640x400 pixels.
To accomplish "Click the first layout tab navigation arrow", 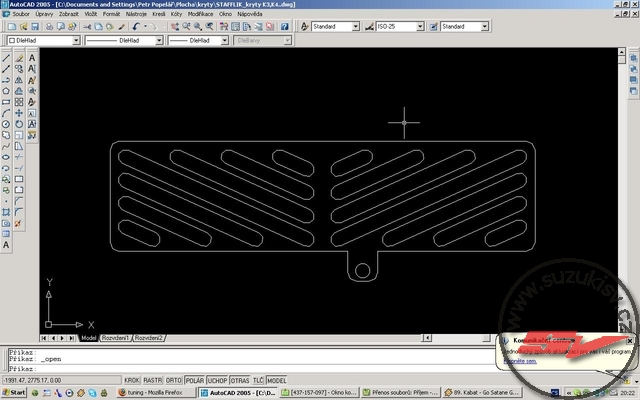I will 44,338.
